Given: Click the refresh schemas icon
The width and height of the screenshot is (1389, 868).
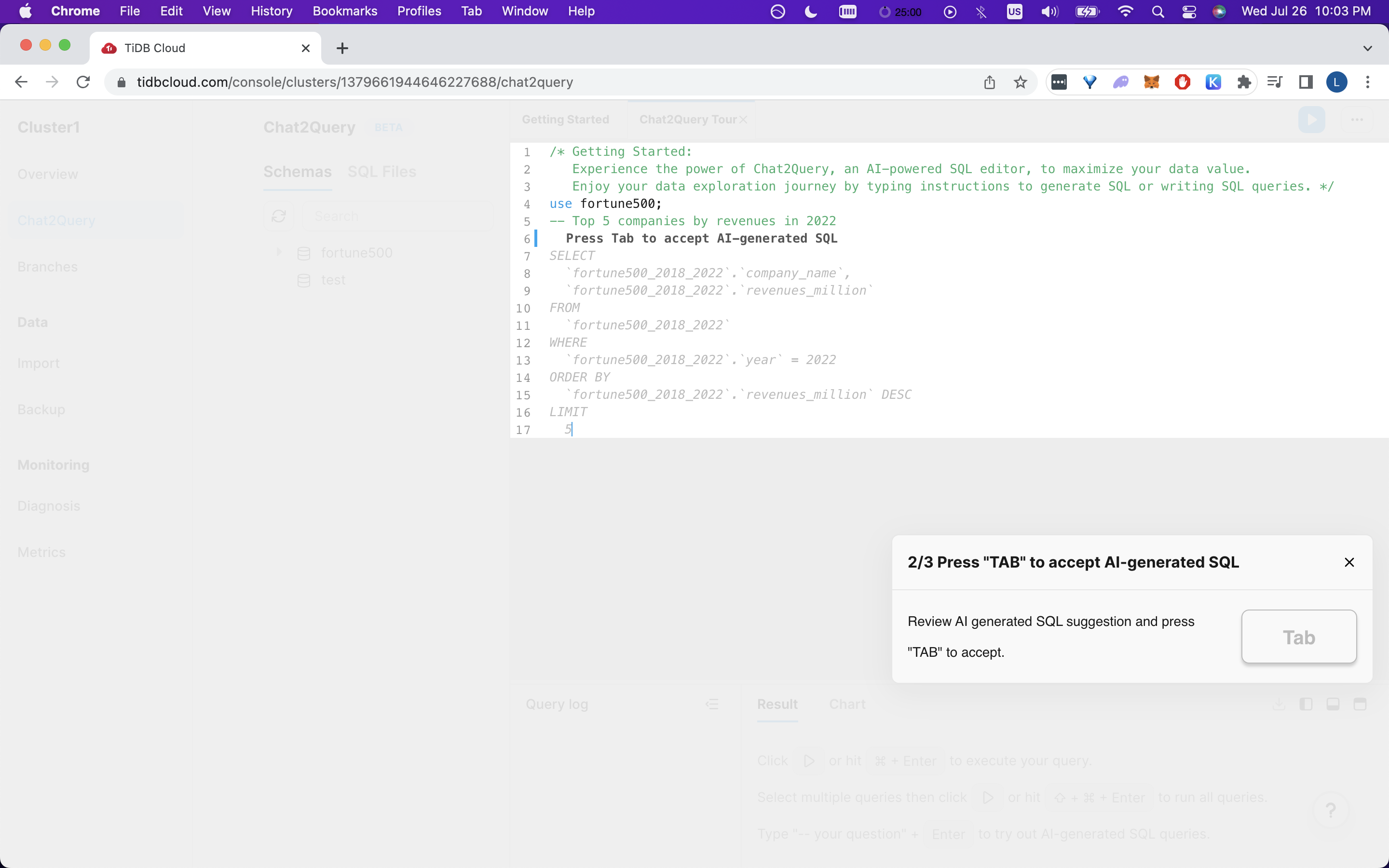Looking at the screenshot, I should 279,216.
